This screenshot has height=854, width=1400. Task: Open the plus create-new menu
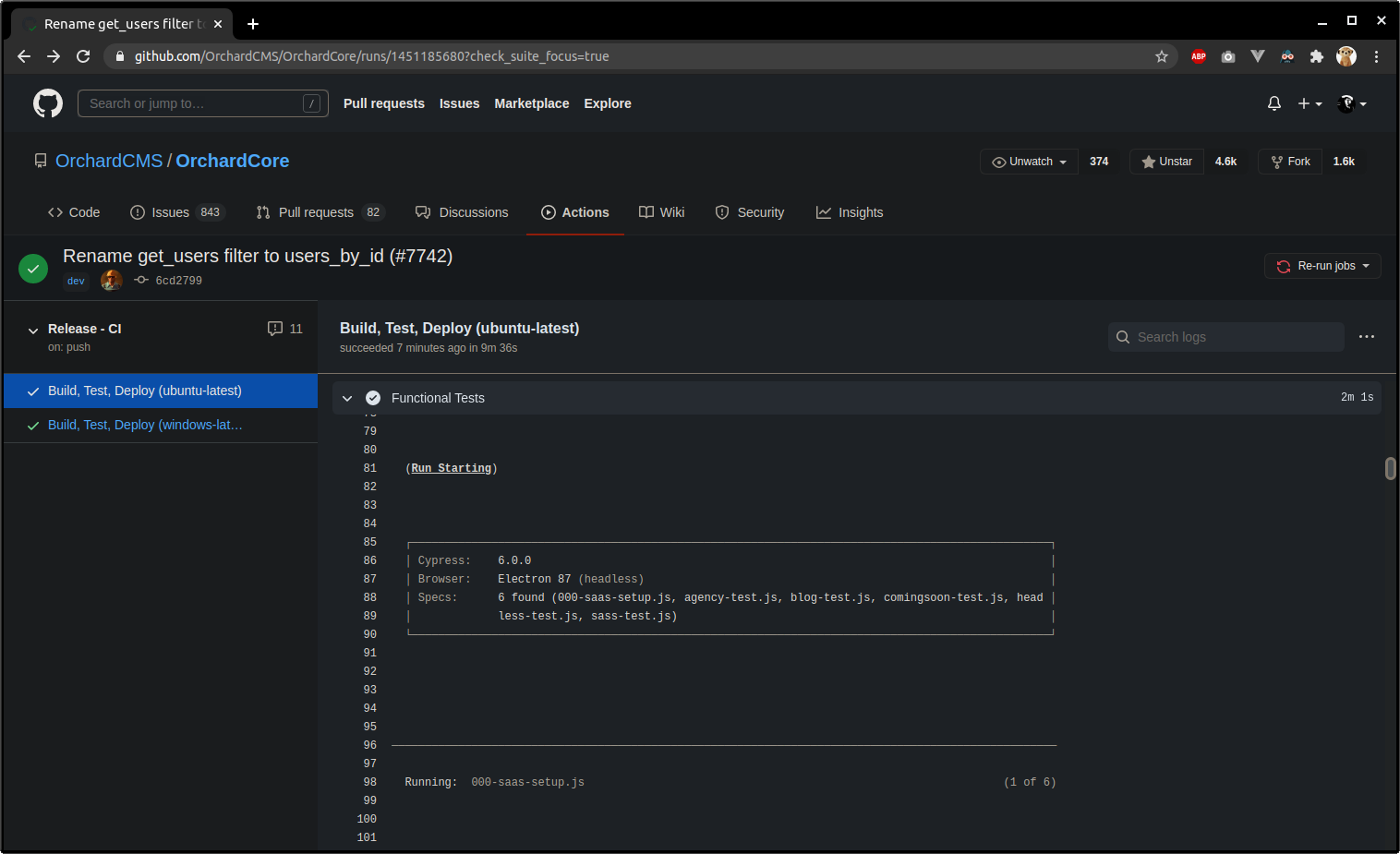tap(1309, 103)
